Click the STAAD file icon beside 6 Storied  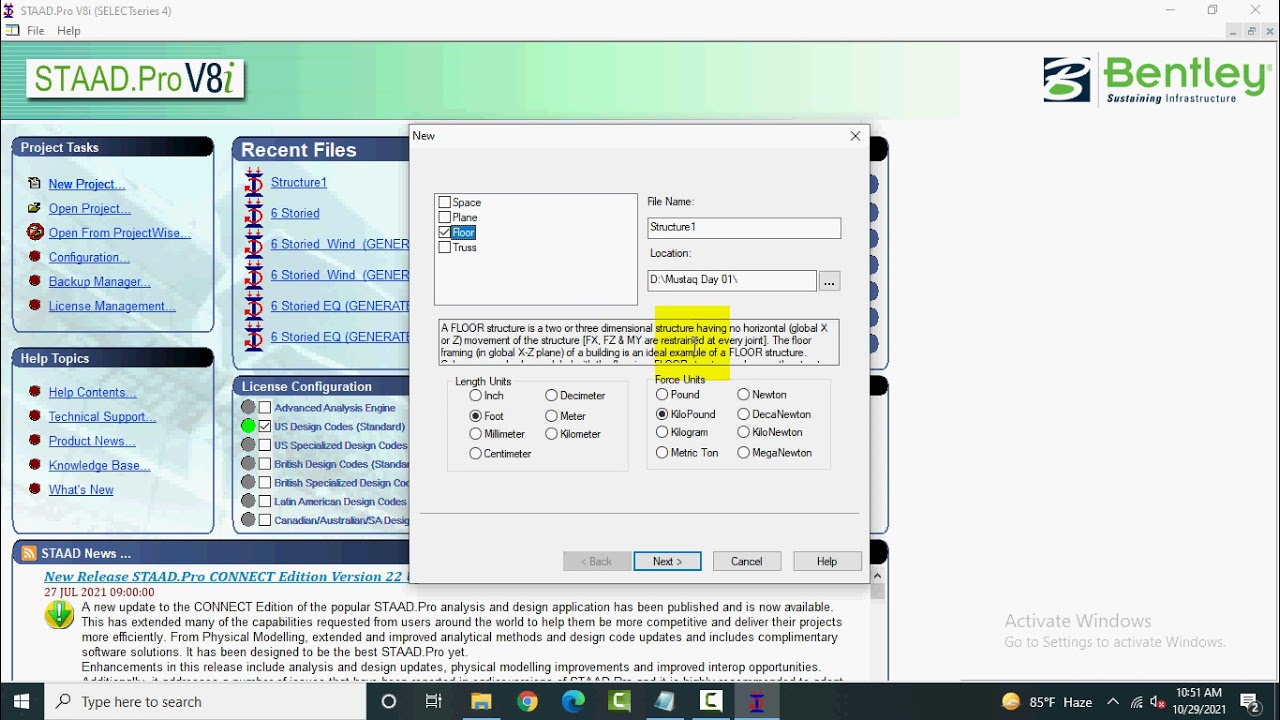click(x=254, y=213)
